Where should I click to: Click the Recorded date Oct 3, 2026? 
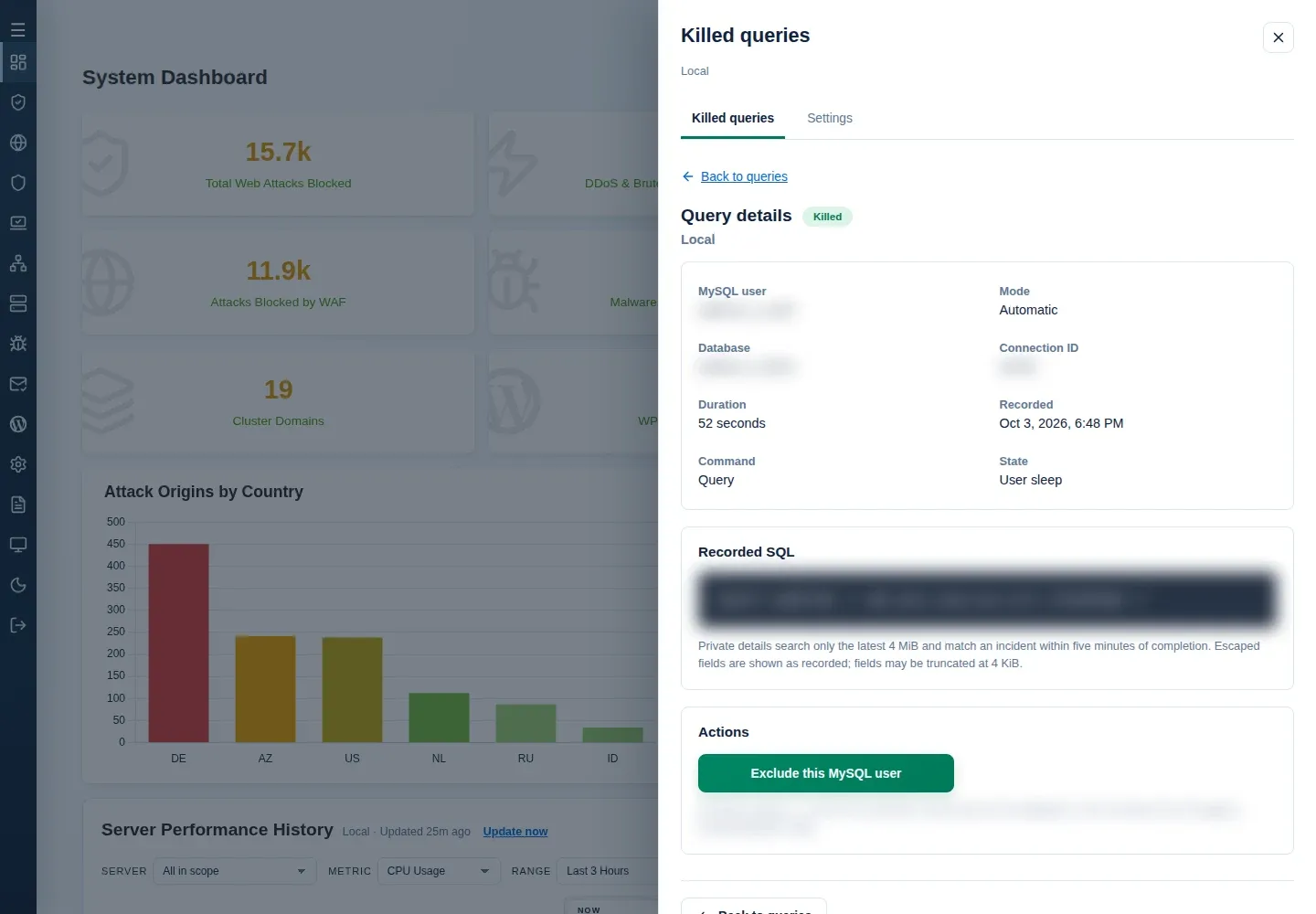[1061, 423]
